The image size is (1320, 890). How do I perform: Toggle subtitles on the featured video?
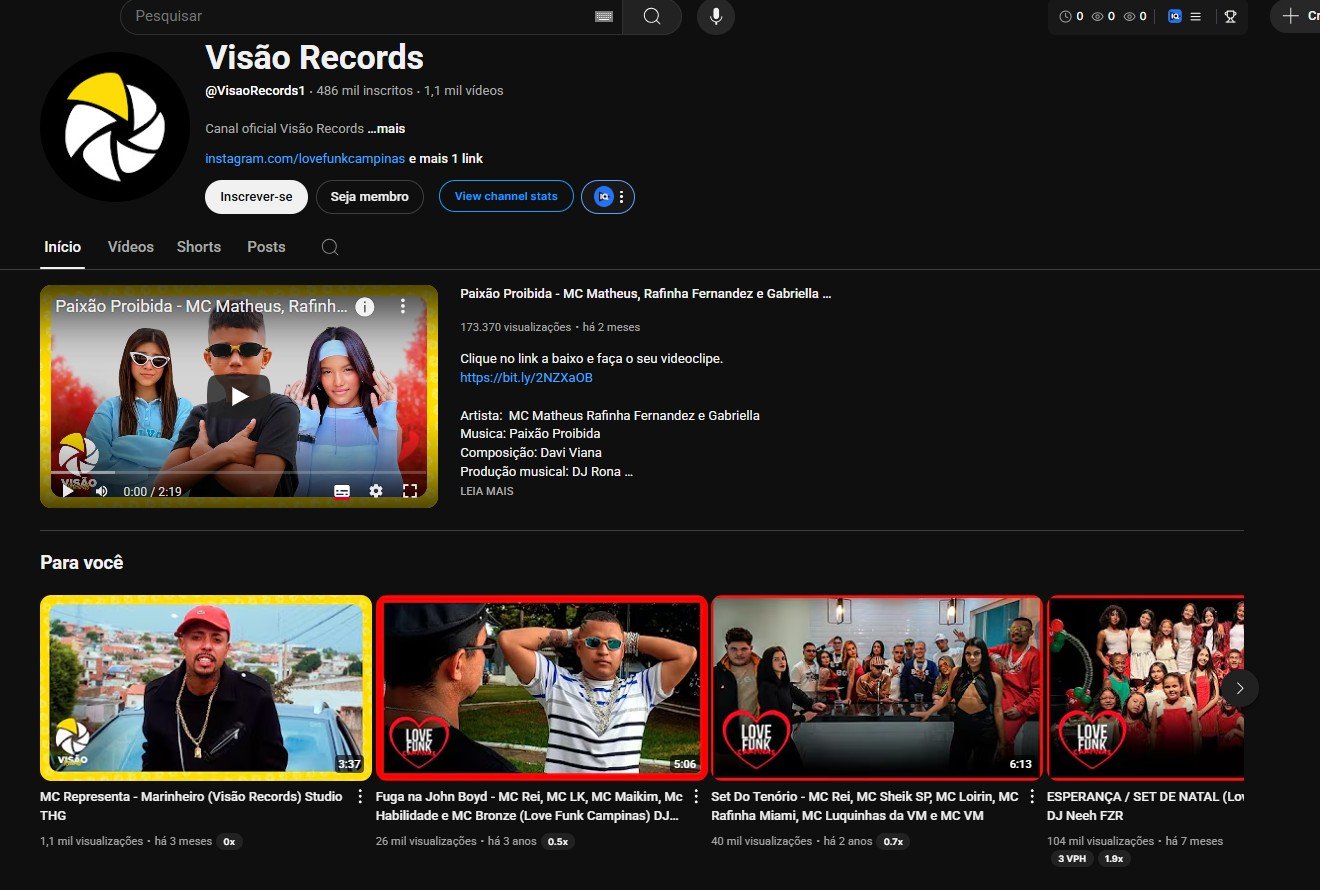[x=342, y=491]
